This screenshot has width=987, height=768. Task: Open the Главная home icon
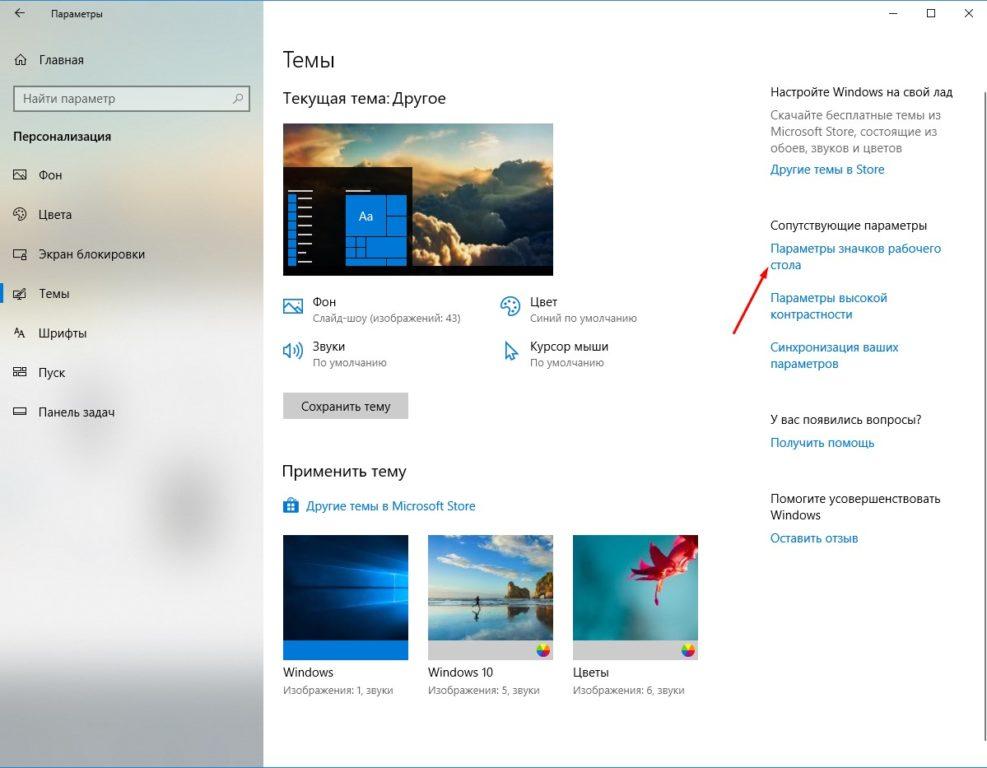click(x=20, y=60)
